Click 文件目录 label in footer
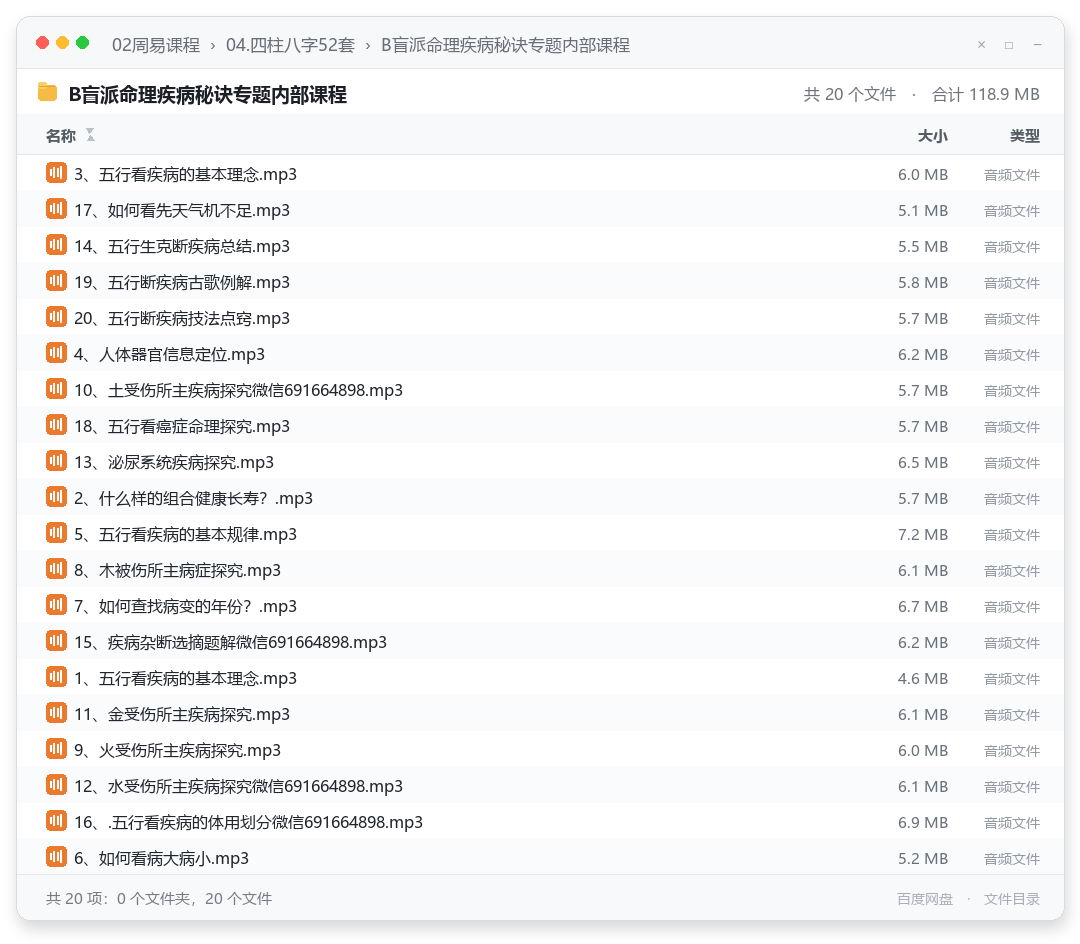 [x=1012, y=899]
